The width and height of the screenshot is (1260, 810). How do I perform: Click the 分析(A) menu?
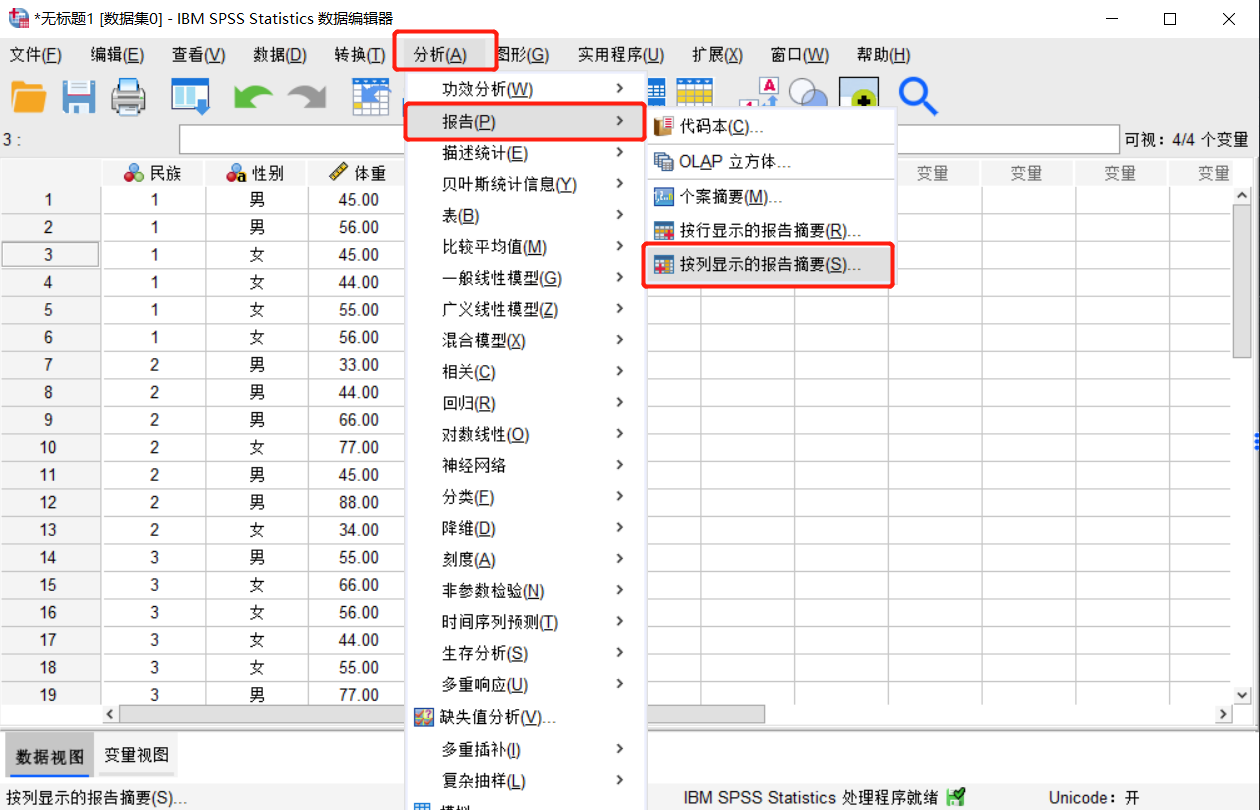point(441,55)
